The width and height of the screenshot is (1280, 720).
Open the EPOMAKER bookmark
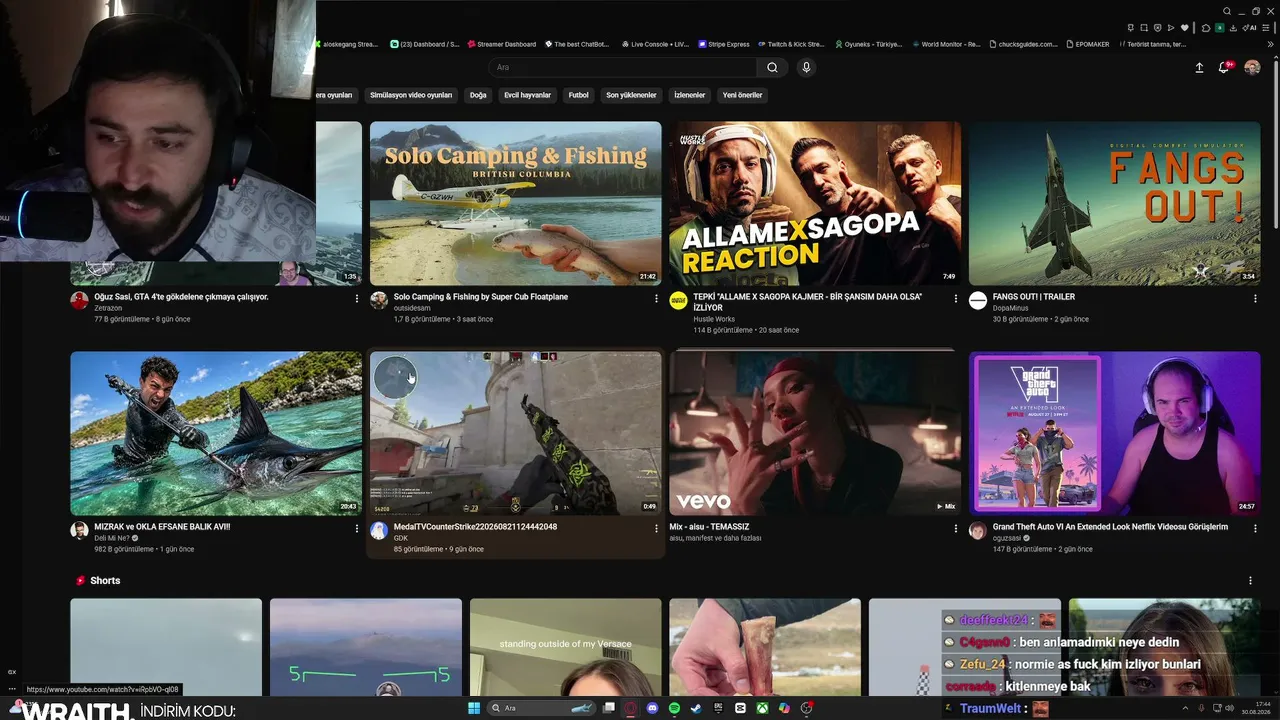(1087, 44)
